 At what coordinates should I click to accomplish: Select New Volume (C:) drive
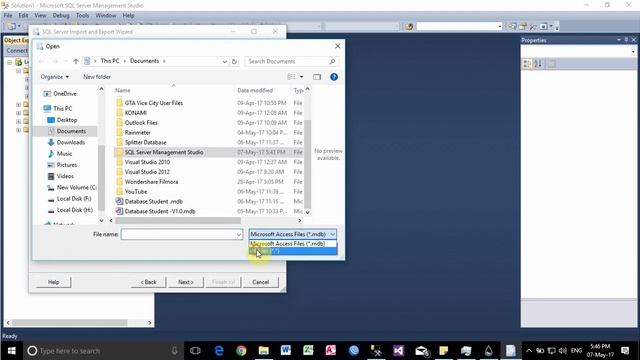(76, 187)
